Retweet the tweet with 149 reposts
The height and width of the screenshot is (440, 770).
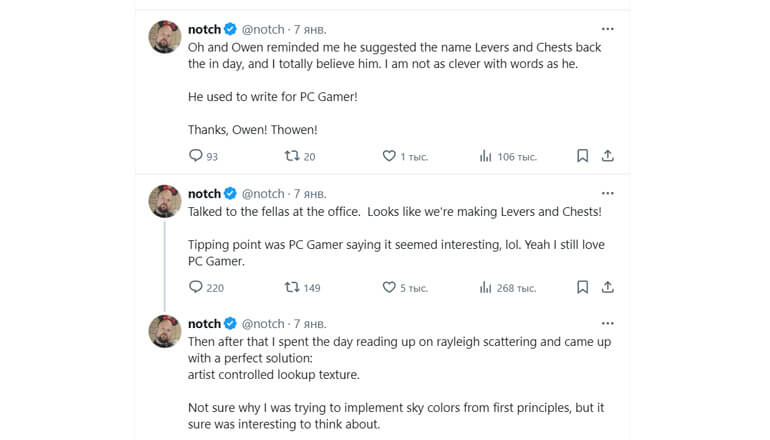[x=292, y=287]
